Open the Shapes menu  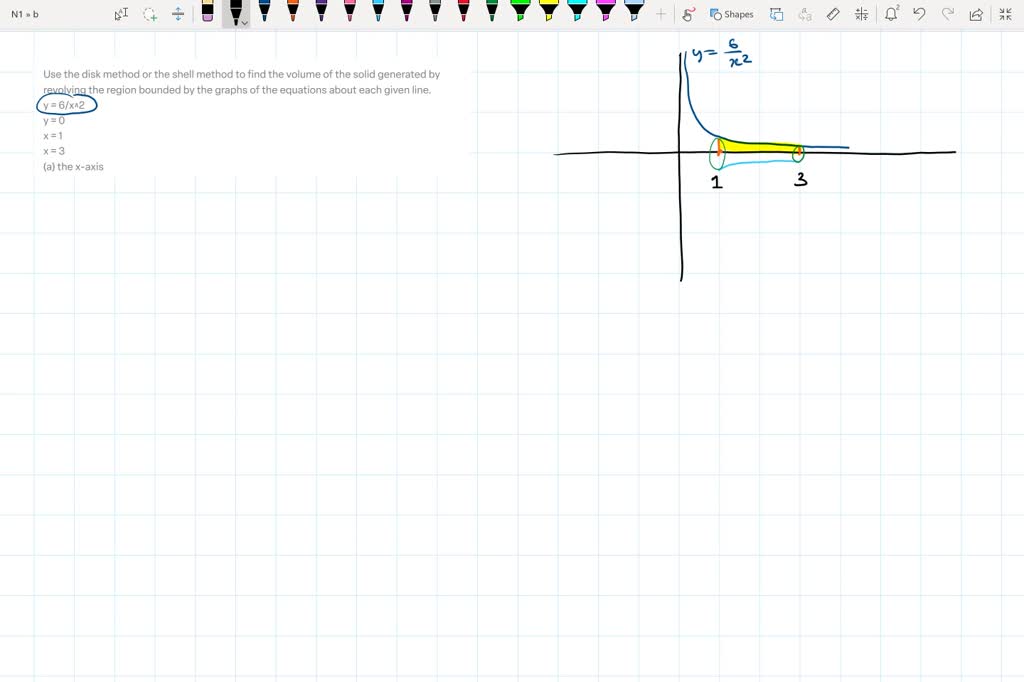point(730,14)
